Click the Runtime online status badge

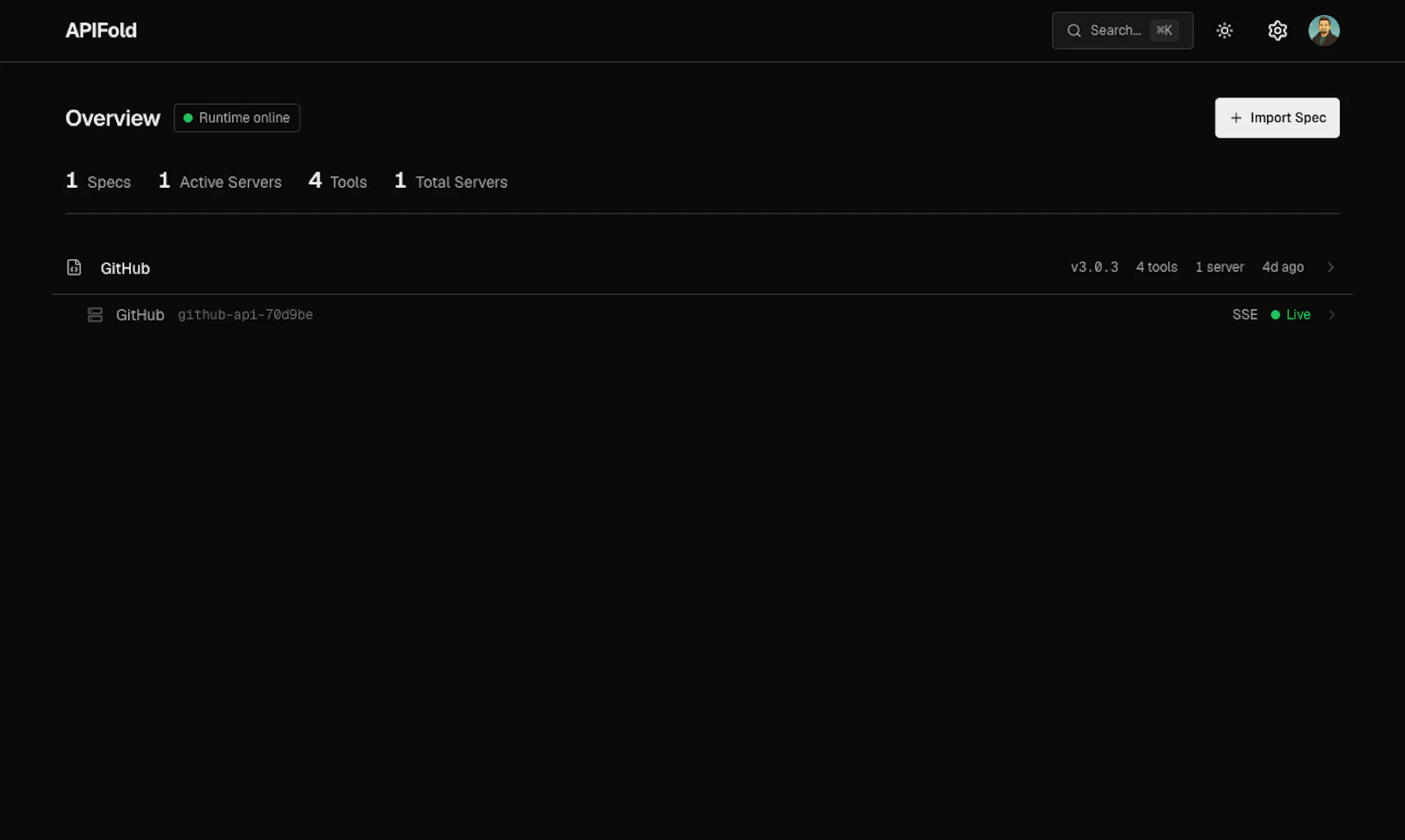pos(237,118)
